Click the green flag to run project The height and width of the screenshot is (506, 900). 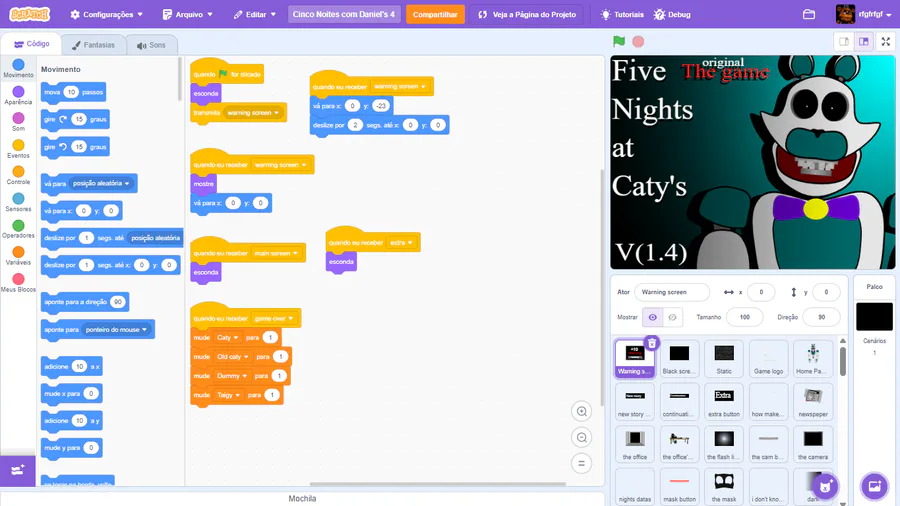pos(619,41)
